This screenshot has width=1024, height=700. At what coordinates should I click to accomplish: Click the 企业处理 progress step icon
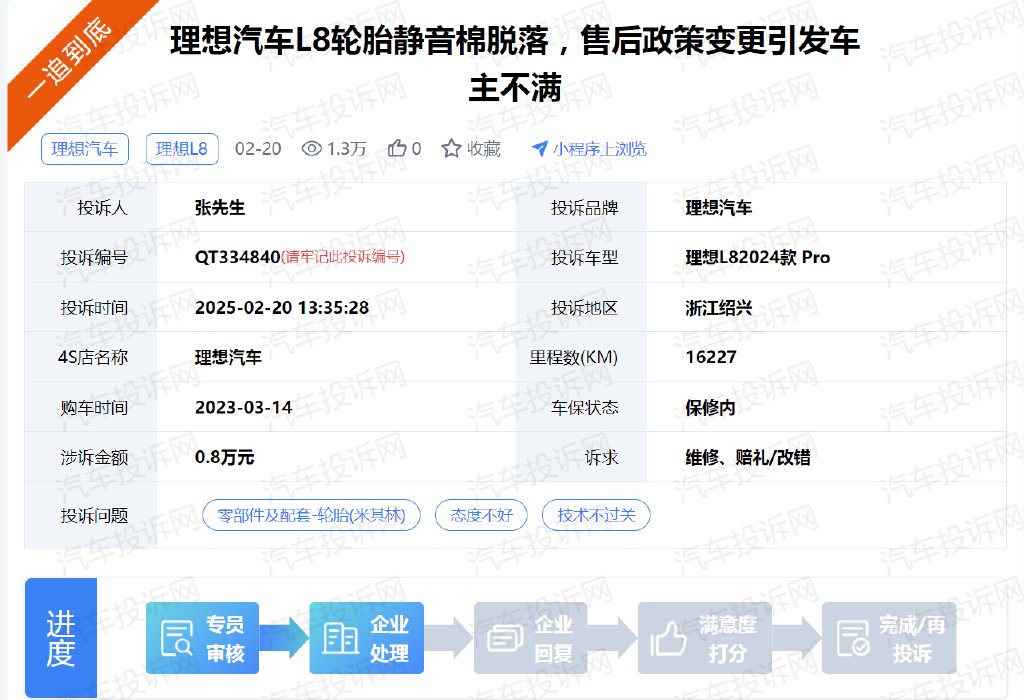click(340, 638)
